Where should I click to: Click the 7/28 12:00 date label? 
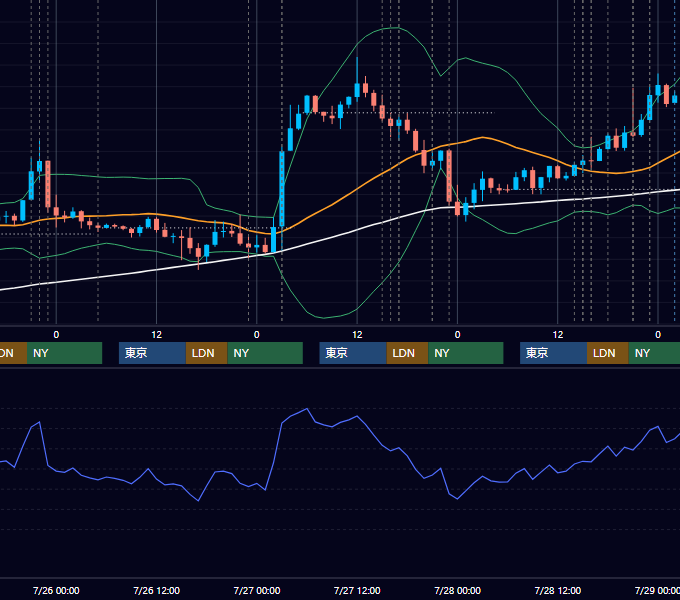558,590
